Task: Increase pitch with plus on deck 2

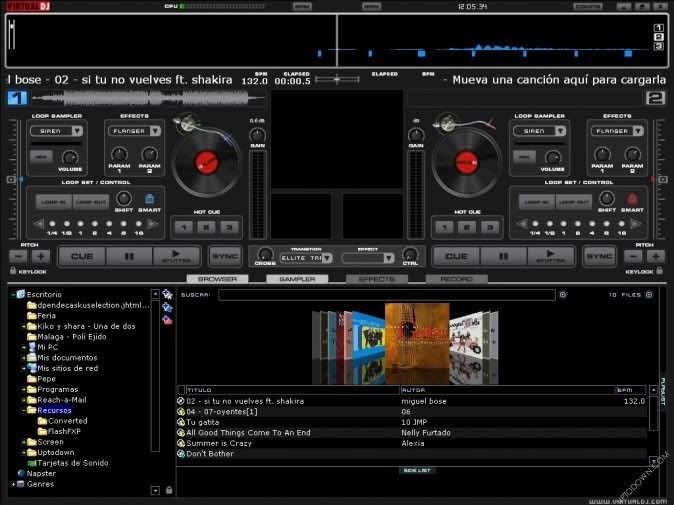Action: click(656, 257)
